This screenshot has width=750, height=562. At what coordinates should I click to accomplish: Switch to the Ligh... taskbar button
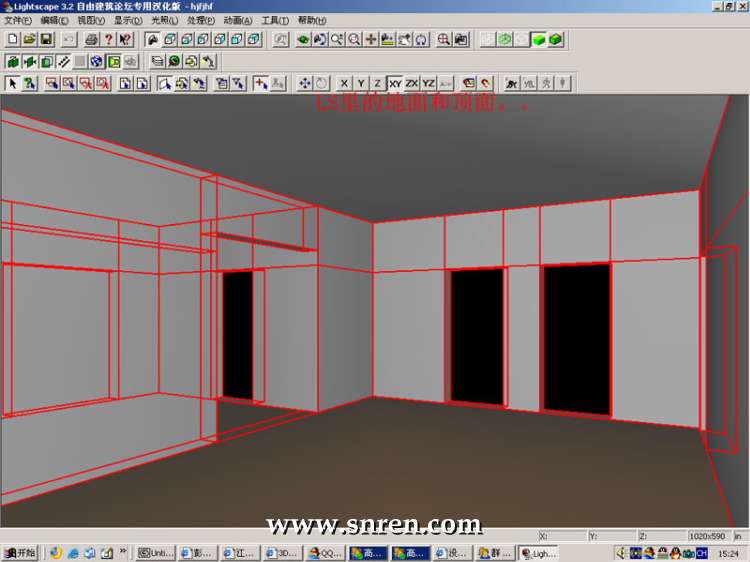[538, 553]
